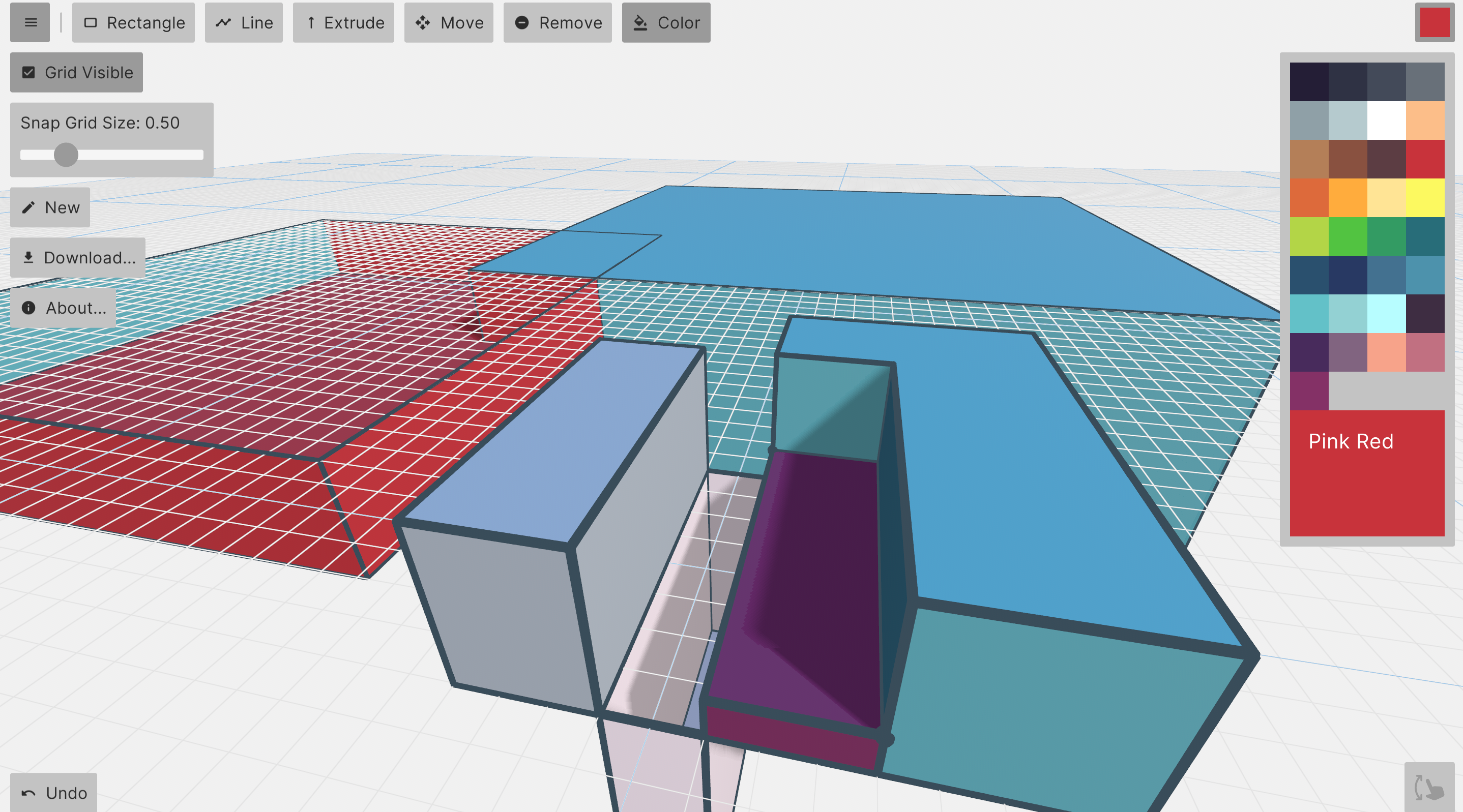Image resolution: width=1463 pixels, height=812 pixels.
Task: Select the Pink Red swatch in the palette grid
Action: (1425, 159)
